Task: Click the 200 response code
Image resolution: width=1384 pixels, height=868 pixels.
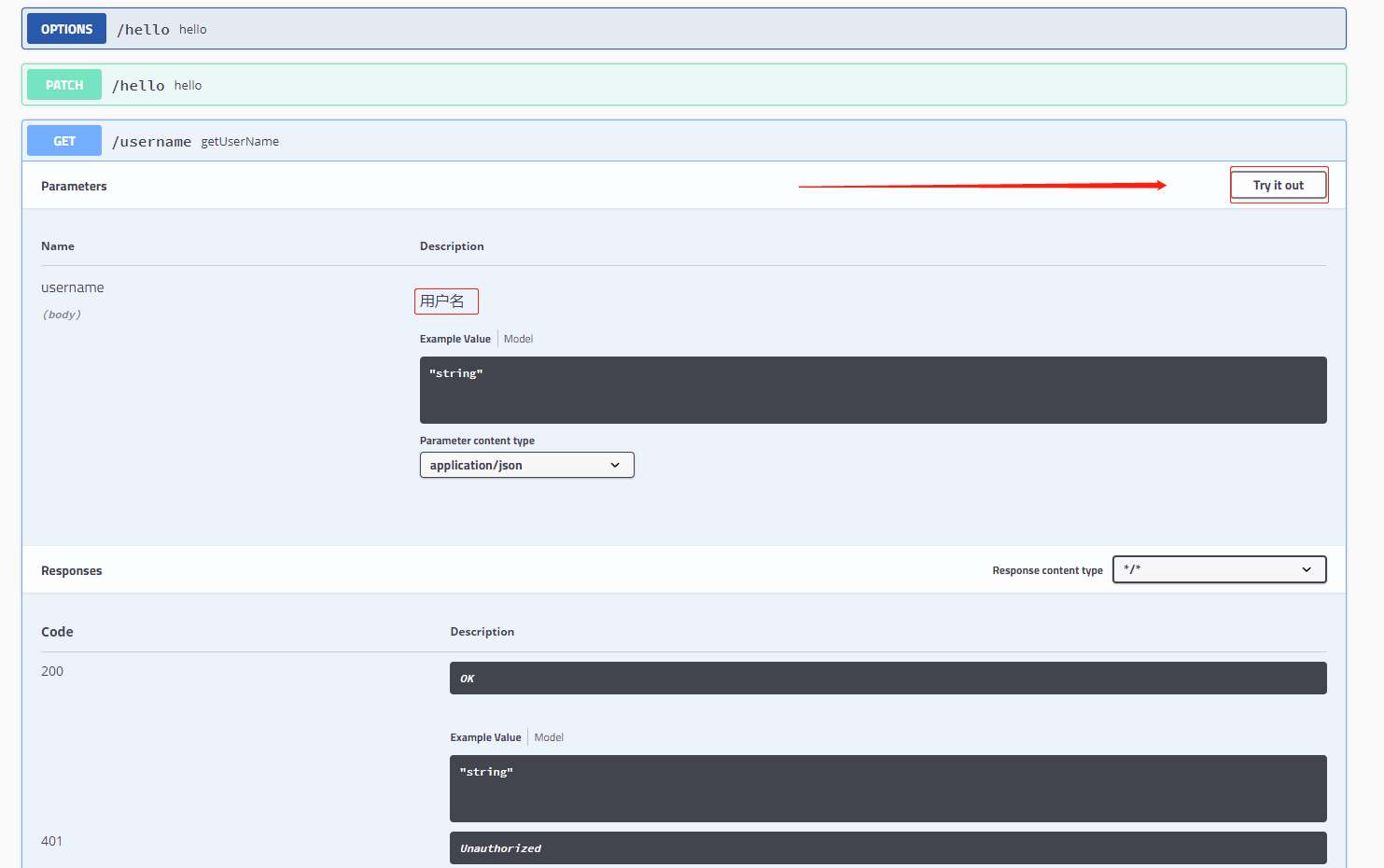Action: 52,671
